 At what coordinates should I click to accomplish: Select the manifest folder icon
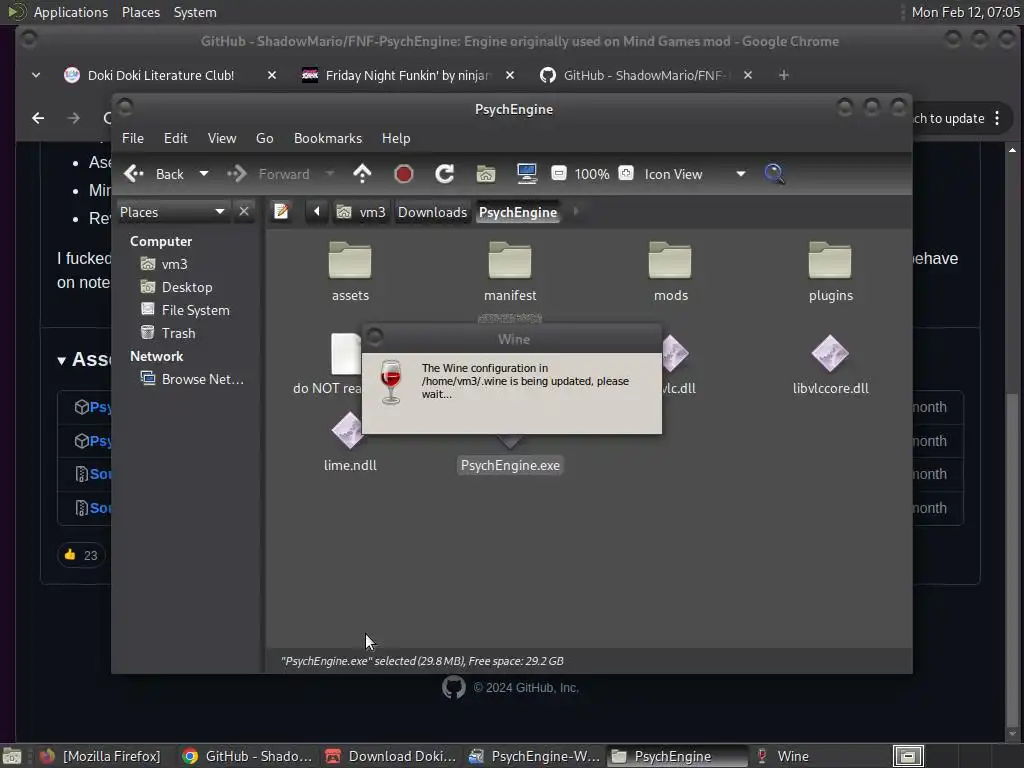pos(510,260)
